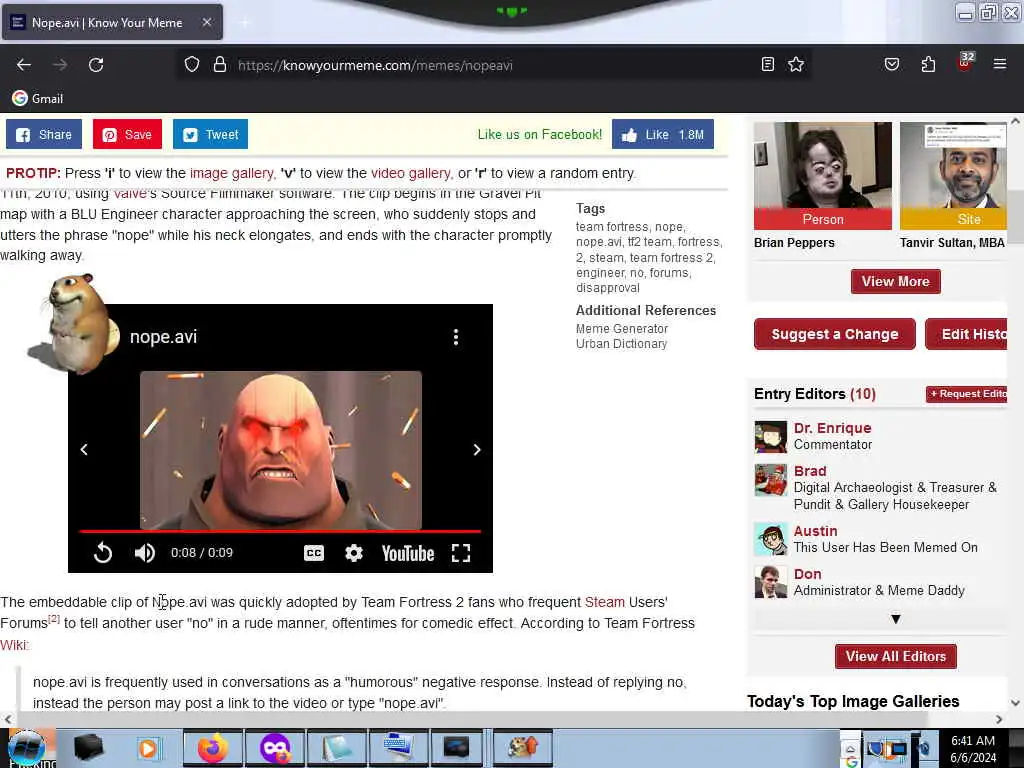This screenshot has height=768, width=1024.
Task: Click the red video progress bar
Action: 280,532
